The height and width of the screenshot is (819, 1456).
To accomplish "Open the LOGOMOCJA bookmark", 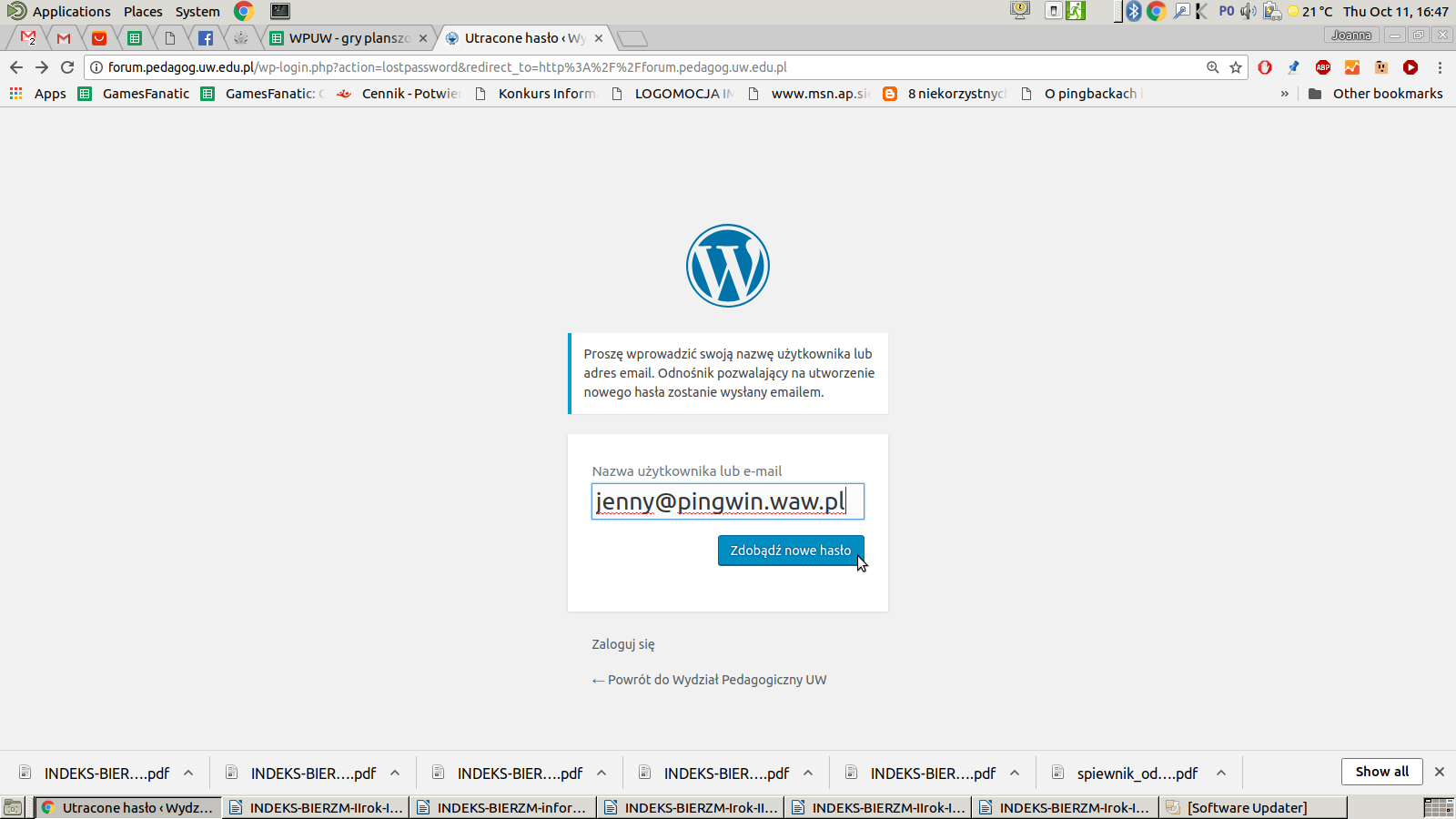I will tap(672, 94).
